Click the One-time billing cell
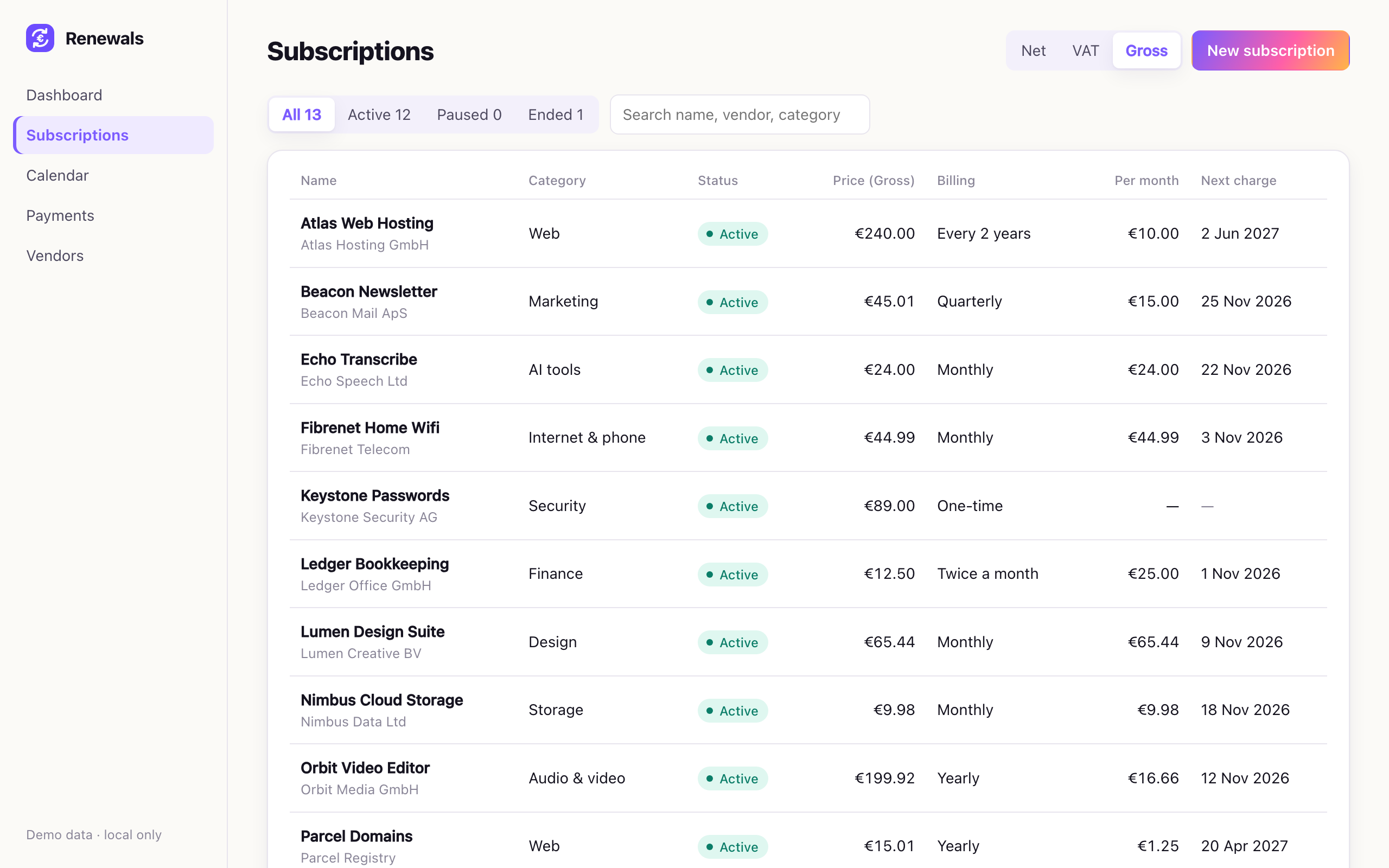The width and height of the screenshot is (1389, 868). coord(970,505)
